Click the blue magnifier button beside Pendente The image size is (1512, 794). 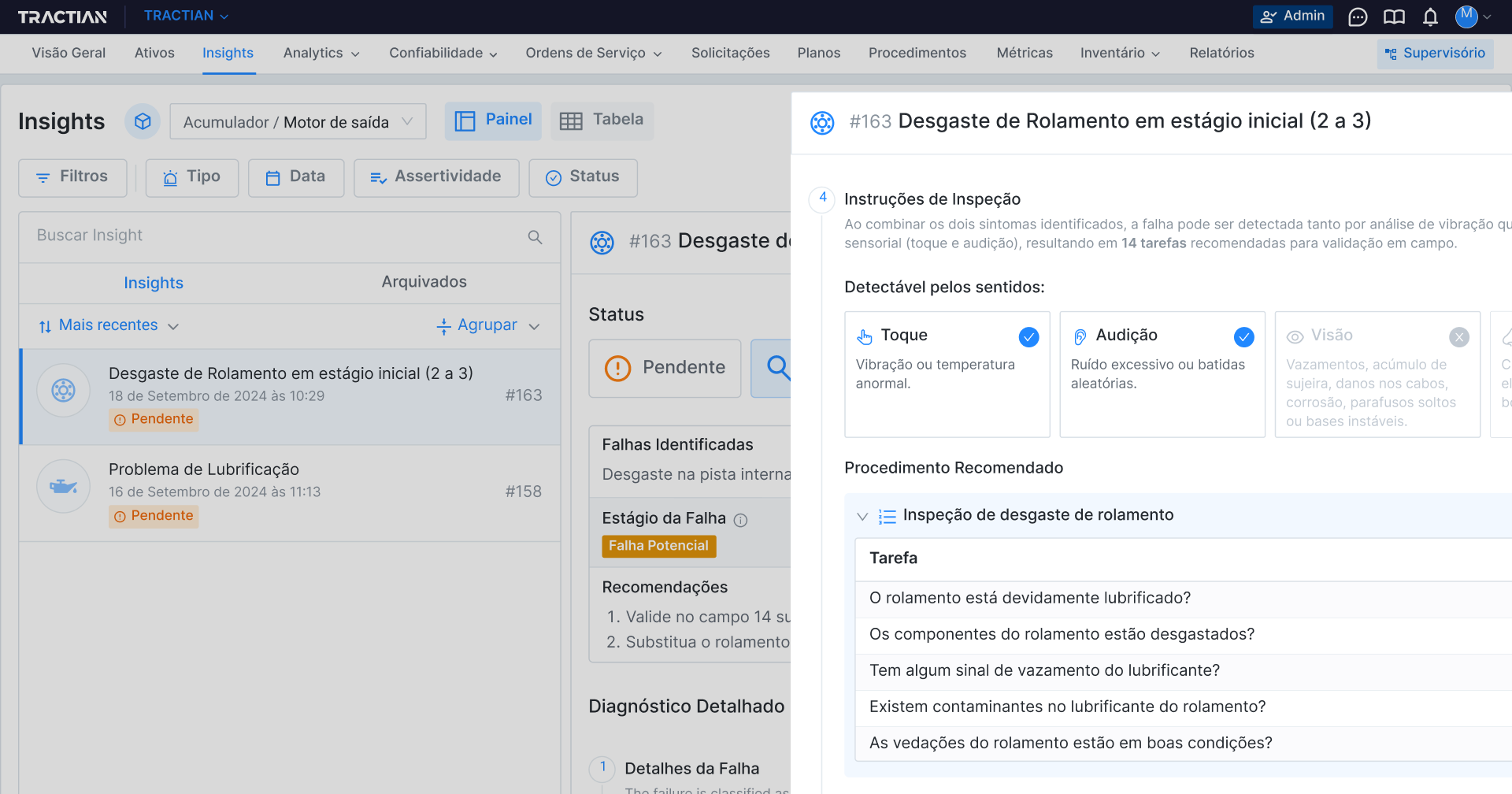(775, 368)
